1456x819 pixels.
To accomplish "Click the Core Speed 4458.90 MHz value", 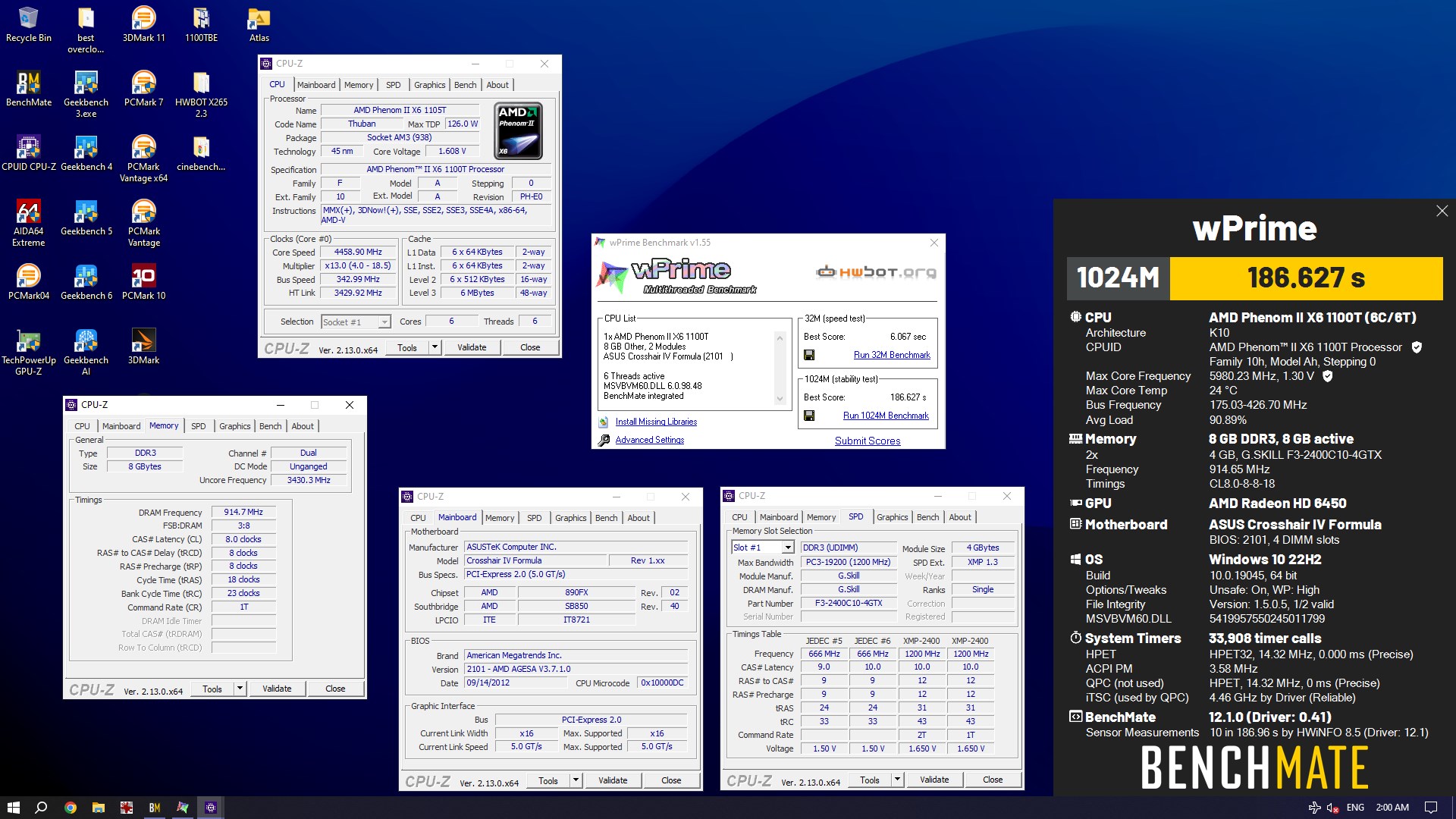I will tap(358, 253).
